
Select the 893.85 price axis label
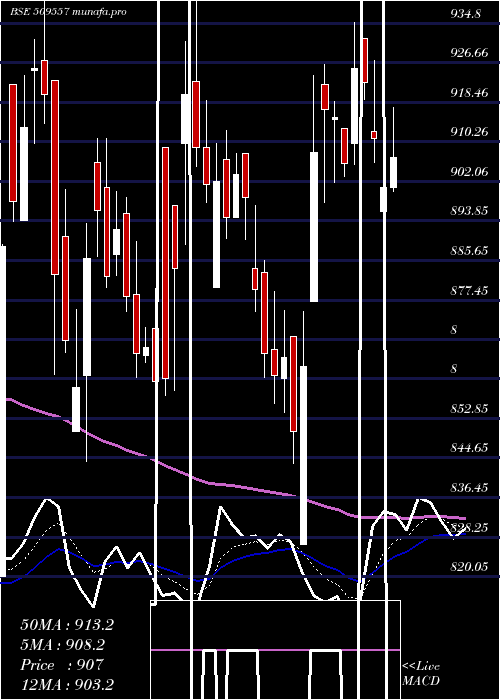pos(469,211)
